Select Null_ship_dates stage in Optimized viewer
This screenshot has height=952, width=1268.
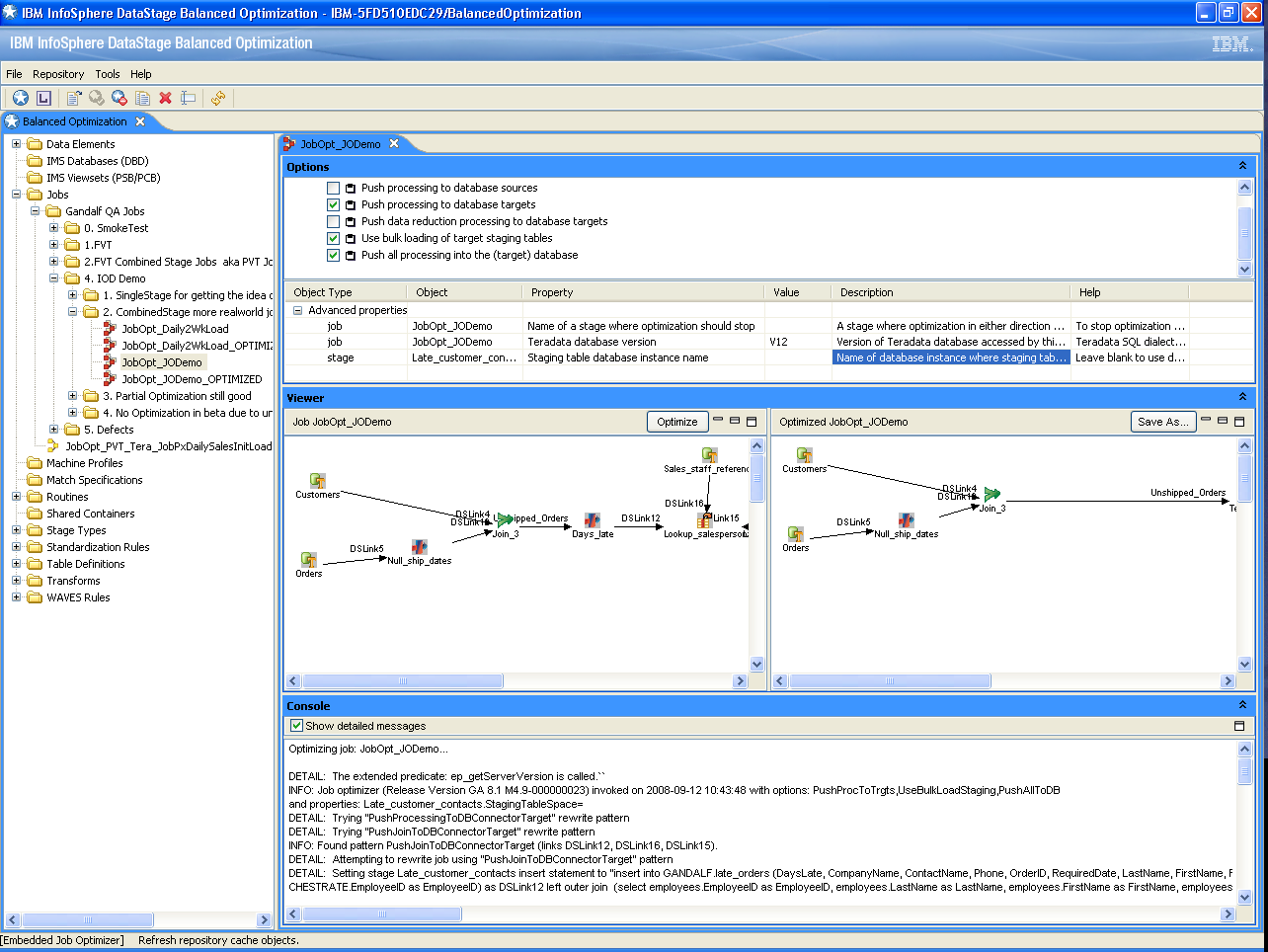907,520
